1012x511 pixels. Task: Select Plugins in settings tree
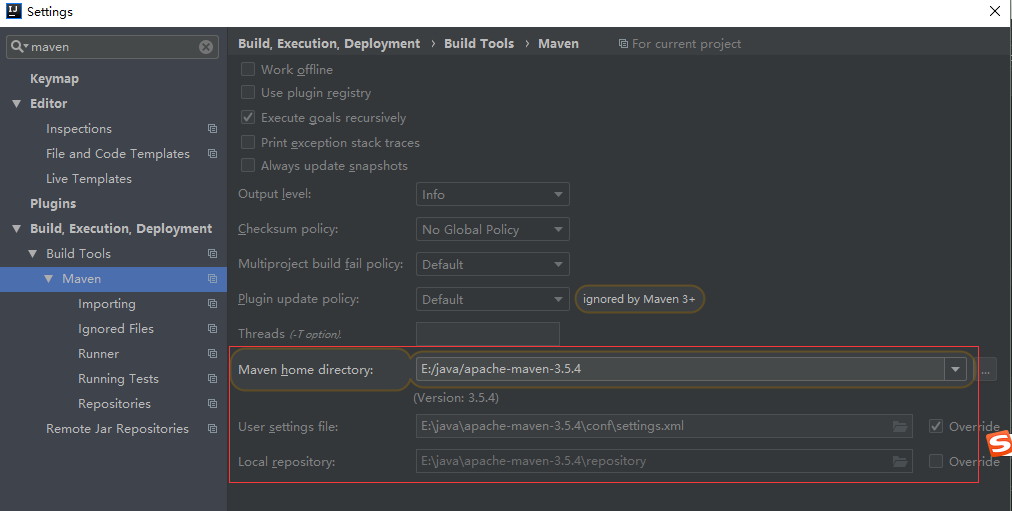coord(53,203)
